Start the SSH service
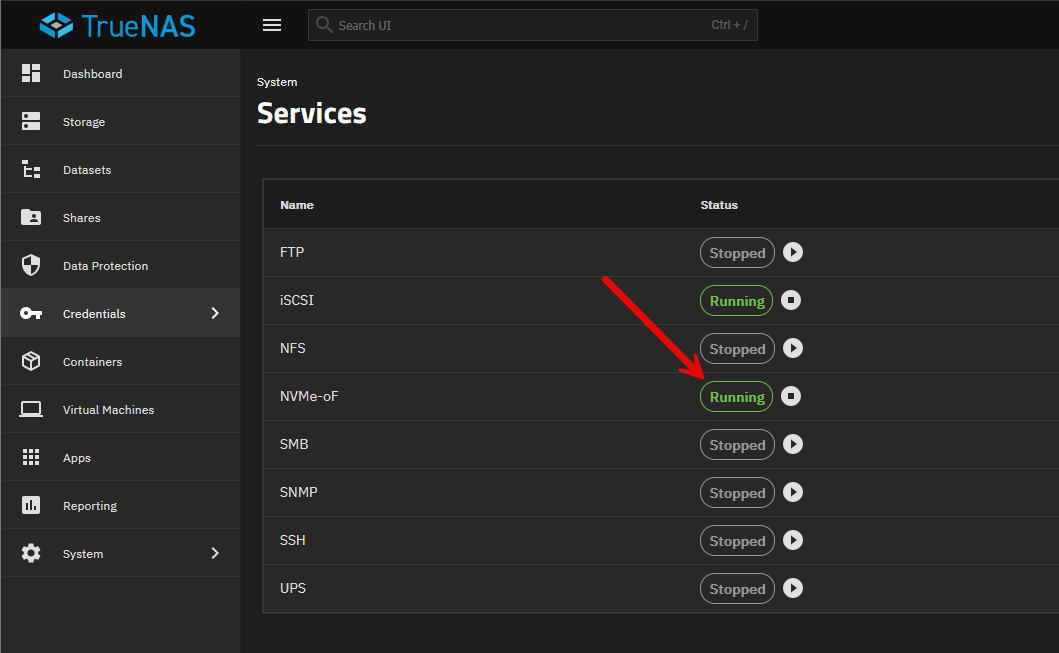 793,540
